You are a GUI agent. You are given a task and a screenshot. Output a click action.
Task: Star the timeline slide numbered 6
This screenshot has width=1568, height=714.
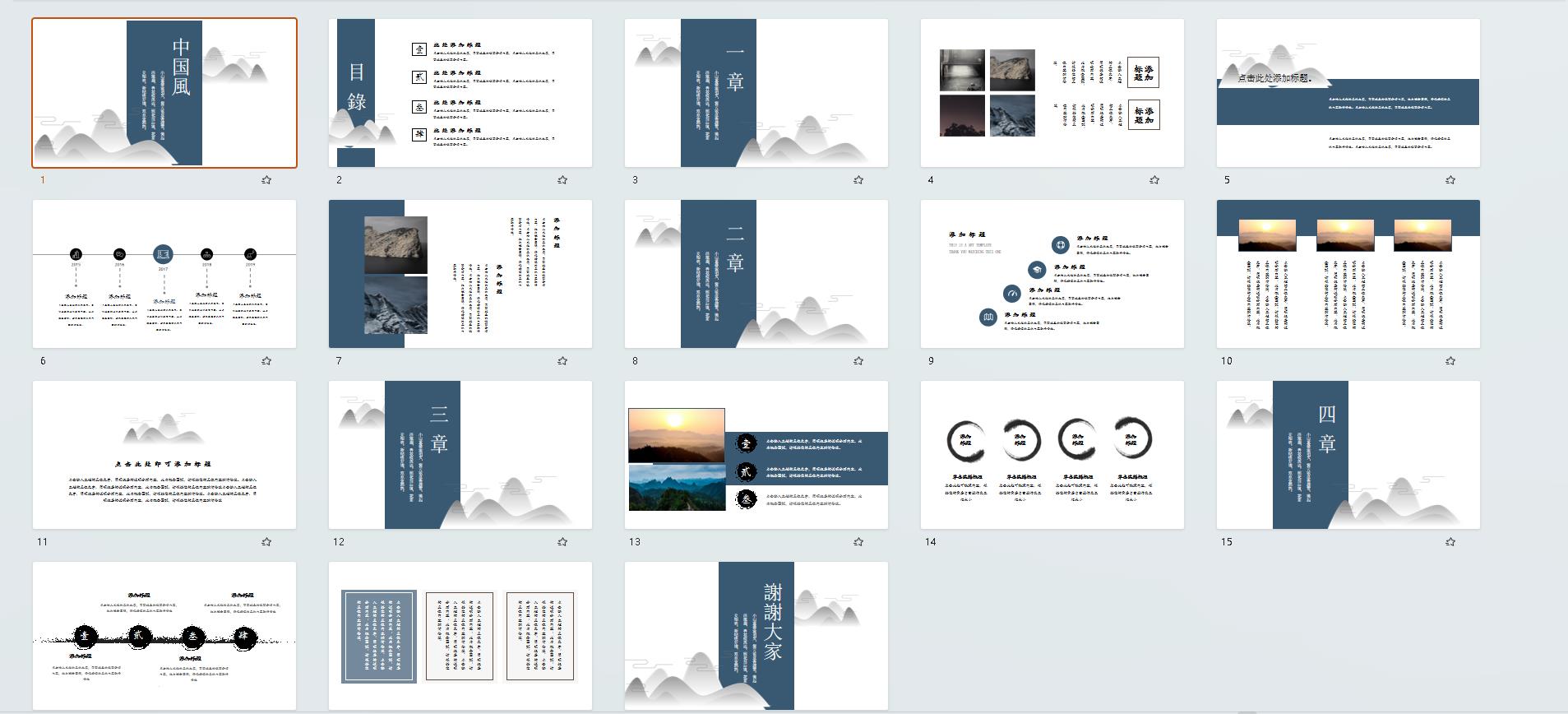coord(266,361)
